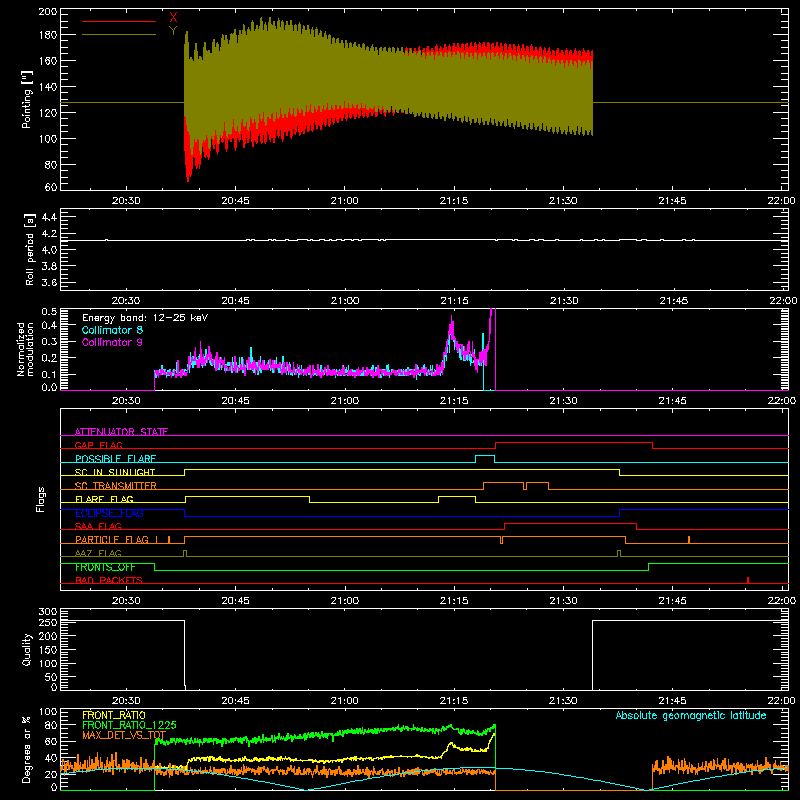The image size is (800, 800).
Task: Click the green FRONT_RATIO_1225 legend entry
Action: click(129, 725)
